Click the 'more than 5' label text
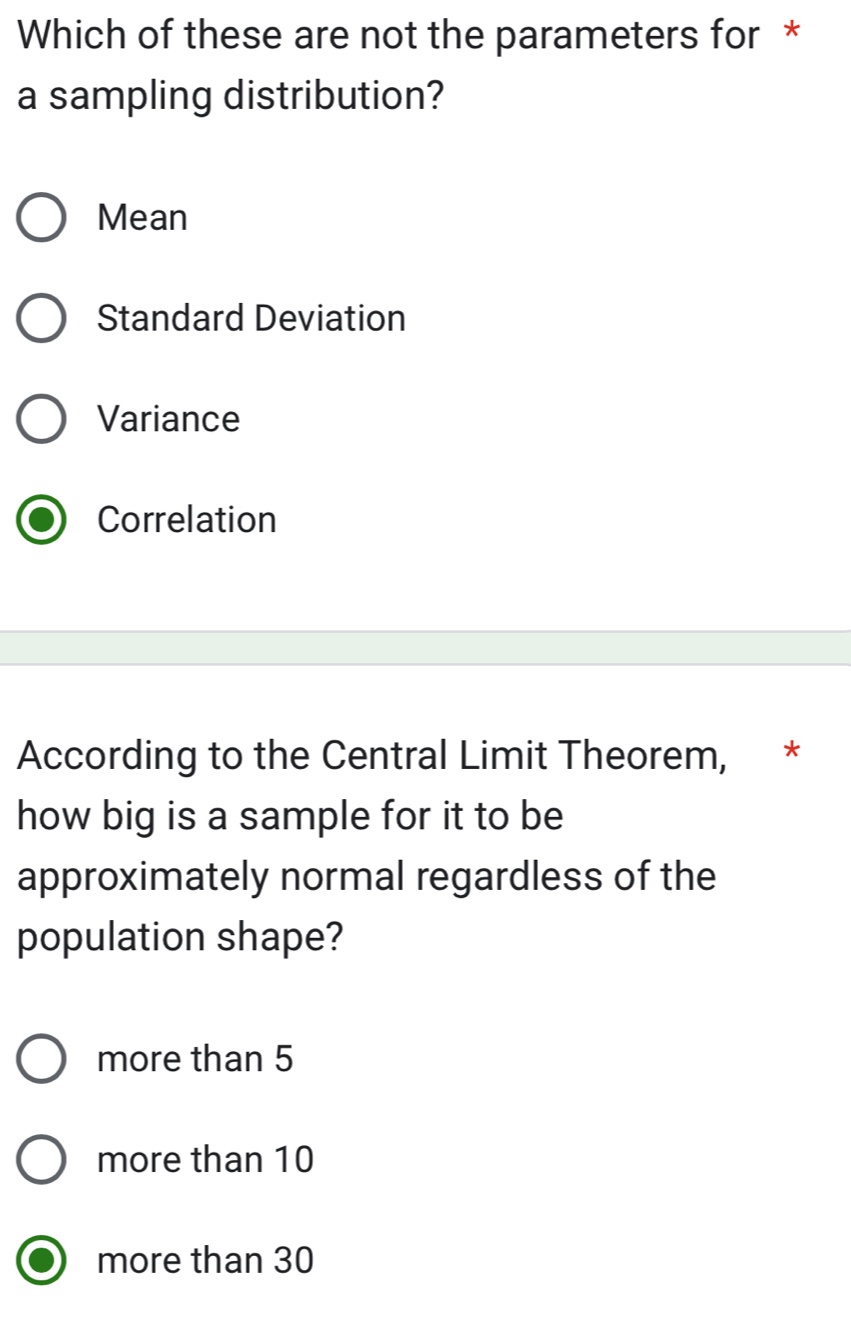Screen dimensions: 851x1334 (196, 1059)
